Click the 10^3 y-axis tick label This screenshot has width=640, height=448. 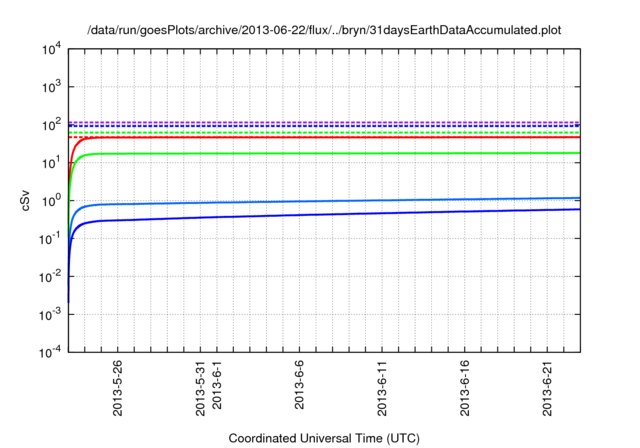[x=51, y=87]
